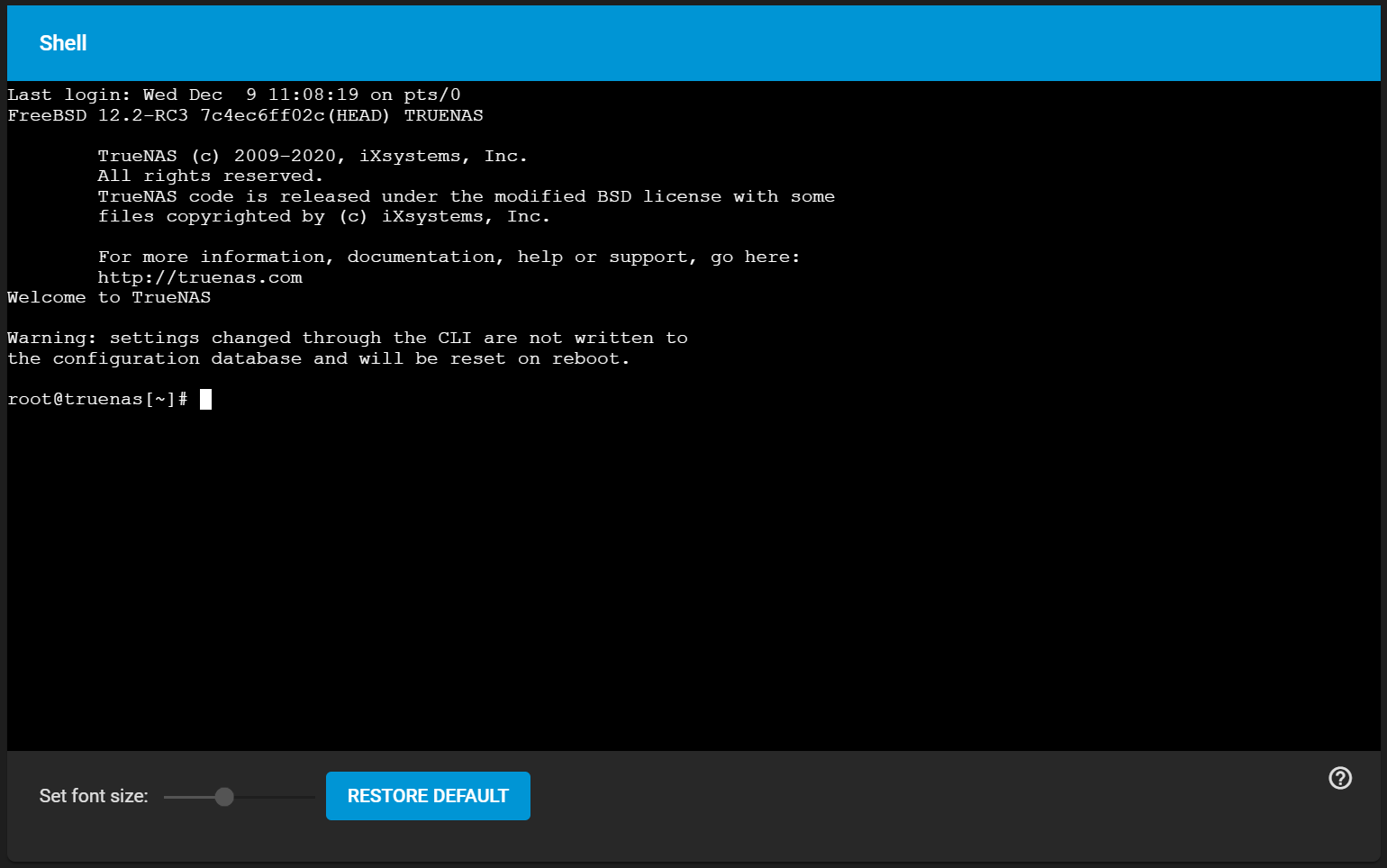1387x868 pixels.
Task: Click the 'TrueNAS (c) 2009-2020, iXsystems' line
Action: (x=313, y=156)
